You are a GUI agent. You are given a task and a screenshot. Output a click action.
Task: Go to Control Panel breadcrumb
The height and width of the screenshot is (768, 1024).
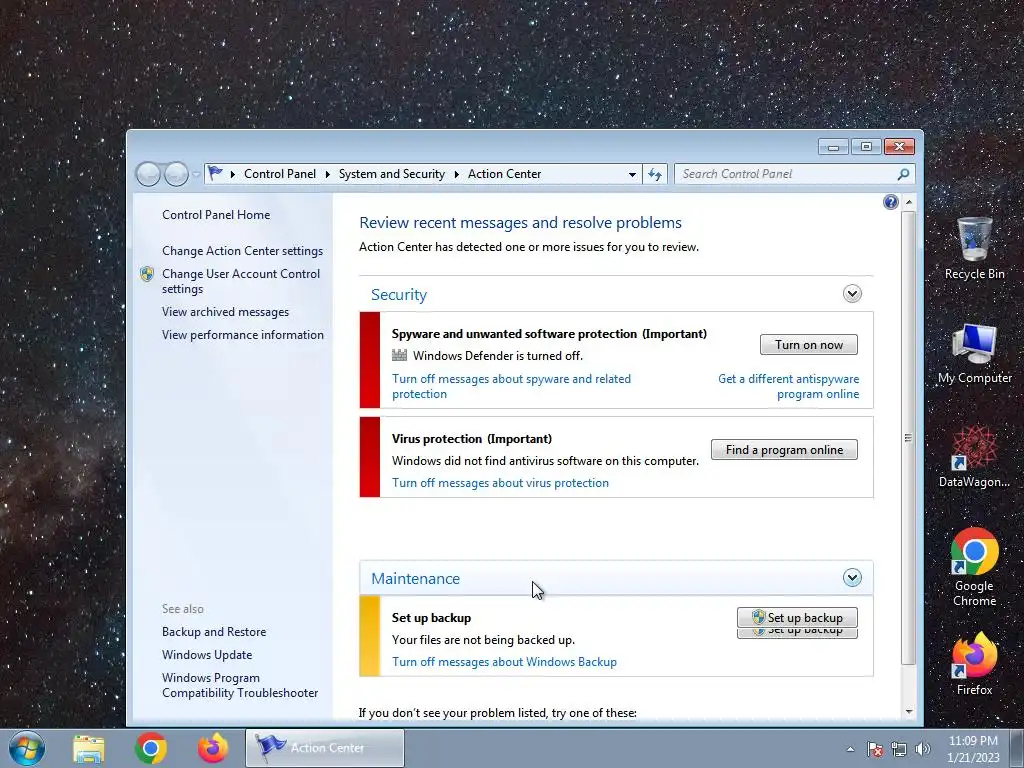pos(280,174)
